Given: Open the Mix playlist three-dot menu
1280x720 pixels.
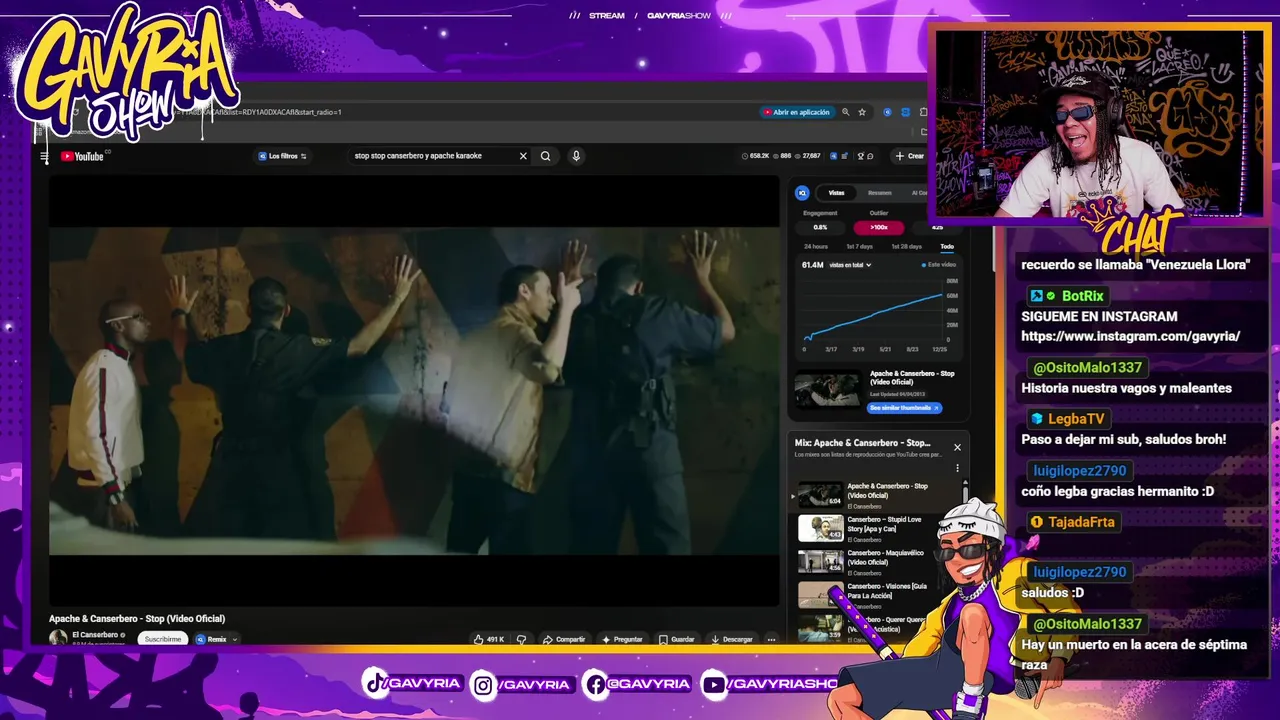Looking at the screenshot, I should [x=957, y=468].
